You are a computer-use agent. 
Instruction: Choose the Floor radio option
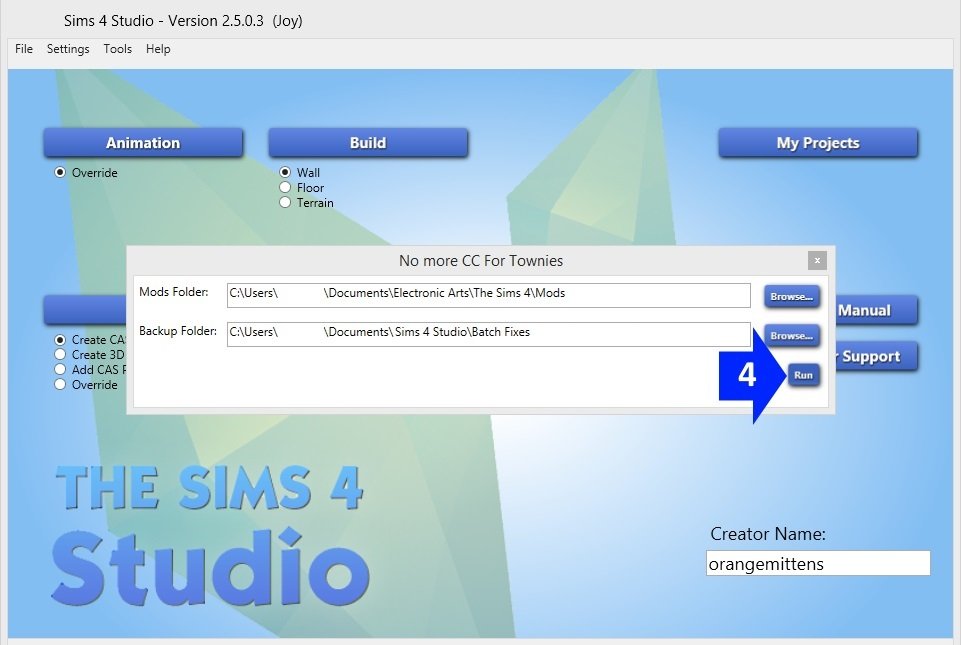coord(286,188)
